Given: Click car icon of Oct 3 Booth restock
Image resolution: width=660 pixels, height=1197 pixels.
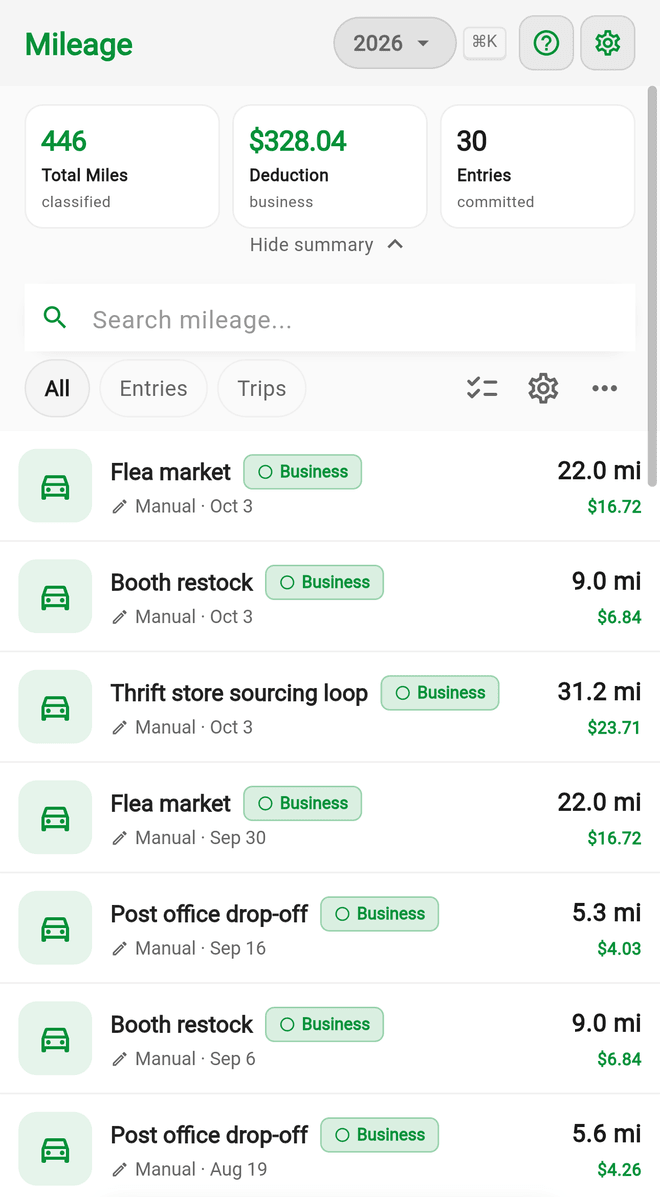Looking at the screenshot, I should pyautogui.click(x=55, y=596).
